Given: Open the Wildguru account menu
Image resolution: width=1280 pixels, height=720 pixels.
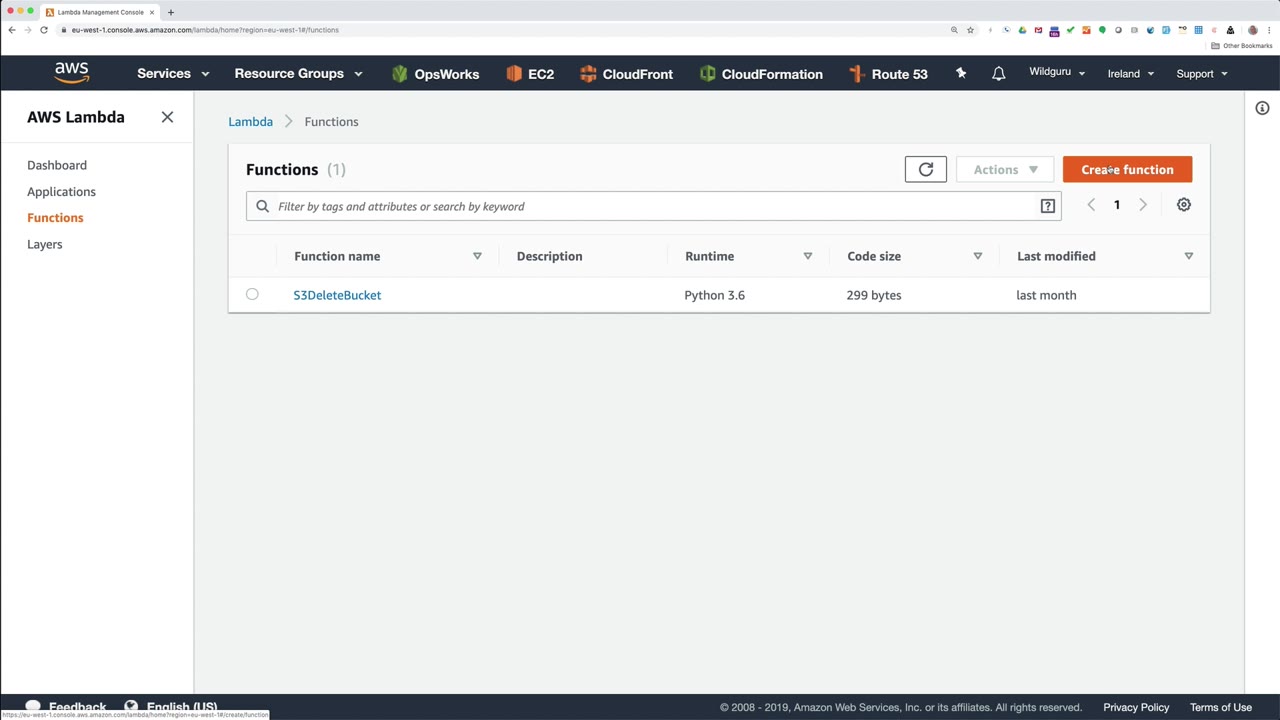Looking at the screenshot, I should point(1057,72).
